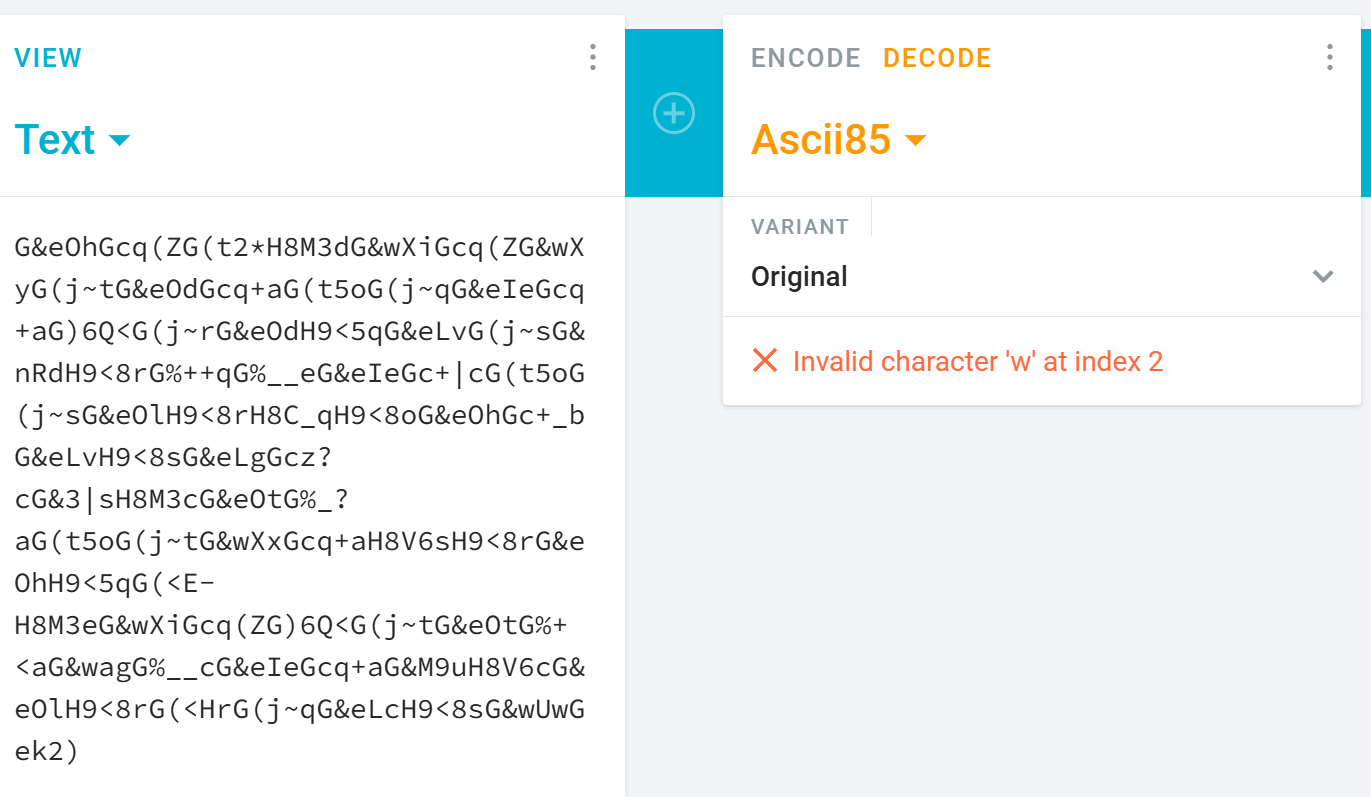Click the chevron in the Variant field
Viewport: 1371px width, 797px height.
pyautogui.click(x=1323, y=277)
